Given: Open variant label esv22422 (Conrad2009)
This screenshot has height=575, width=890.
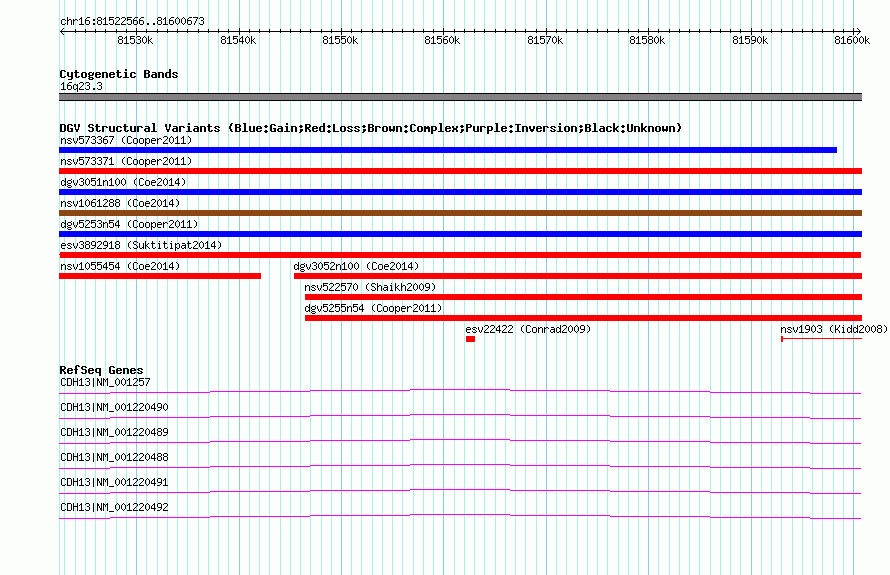Looking at the screenshot, I should [528, 329].
